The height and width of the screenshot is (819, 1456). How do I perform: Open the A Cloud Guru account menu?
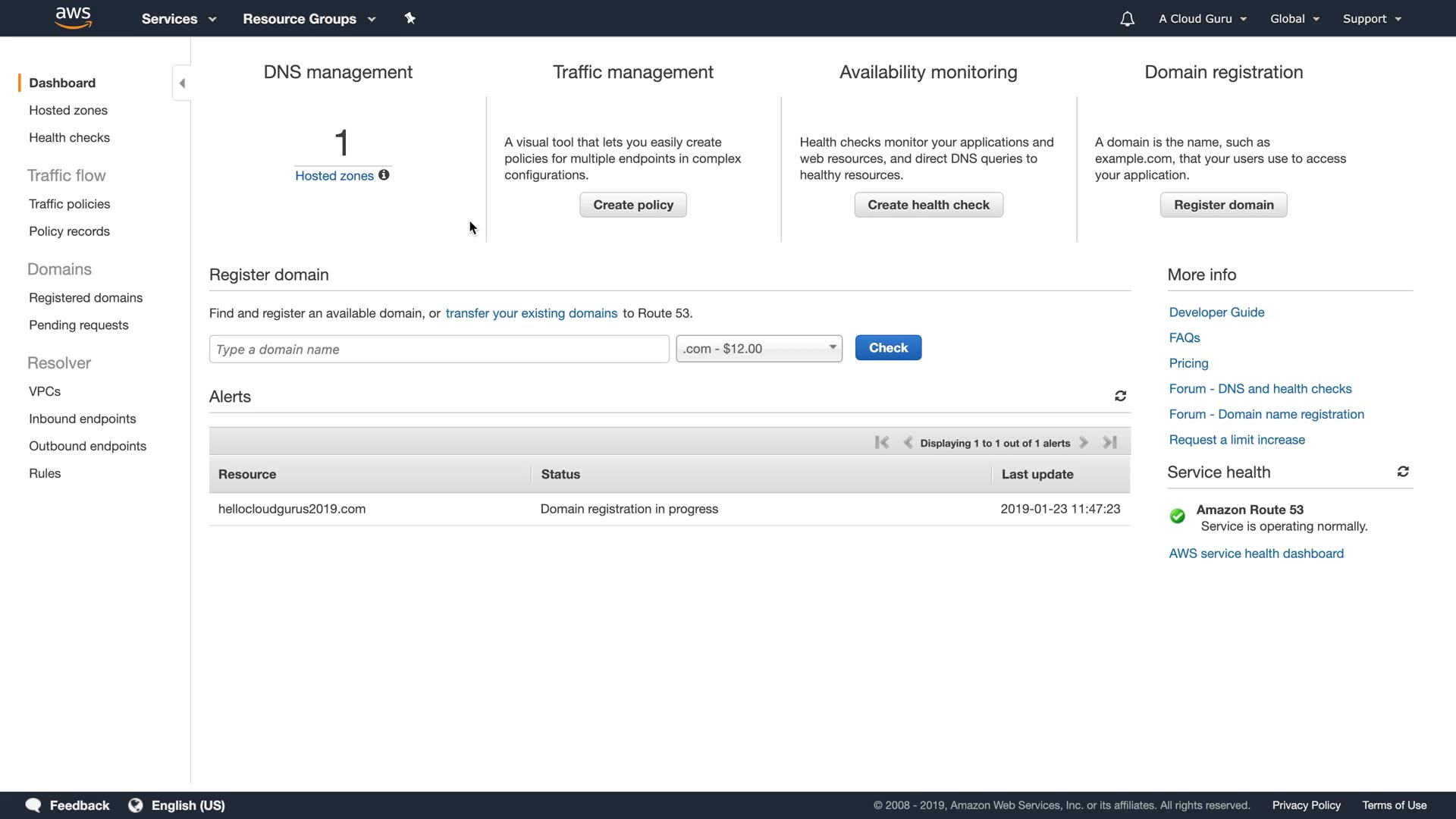[x=1202, y=19]
